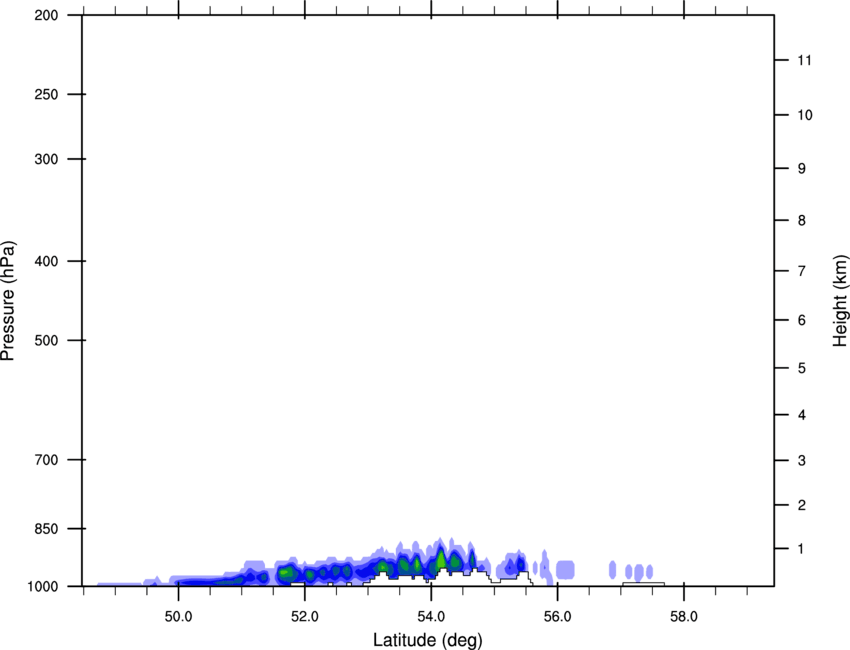Click the 200 pressure tick label
The width and height of the screenshot is (850, 650).
click(46, 15)
